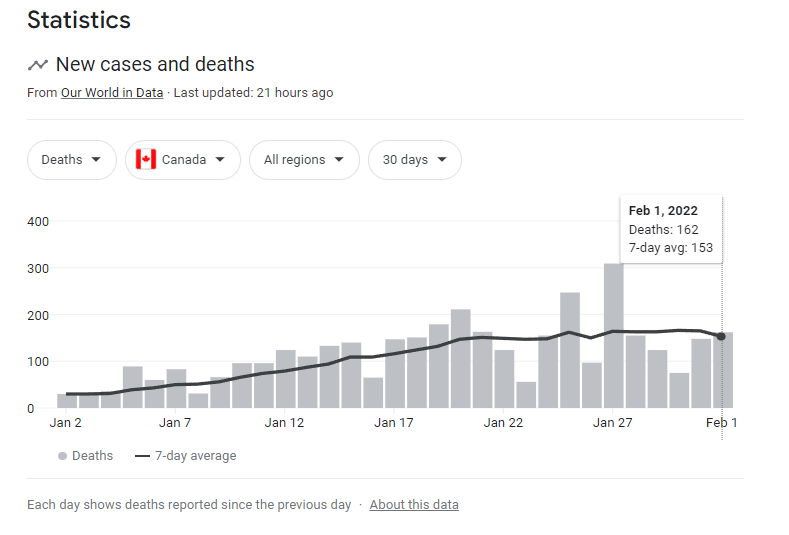Click the Feb 1 data point on the average line
This screenshot has width=789, height=535.
pos(721,336)
